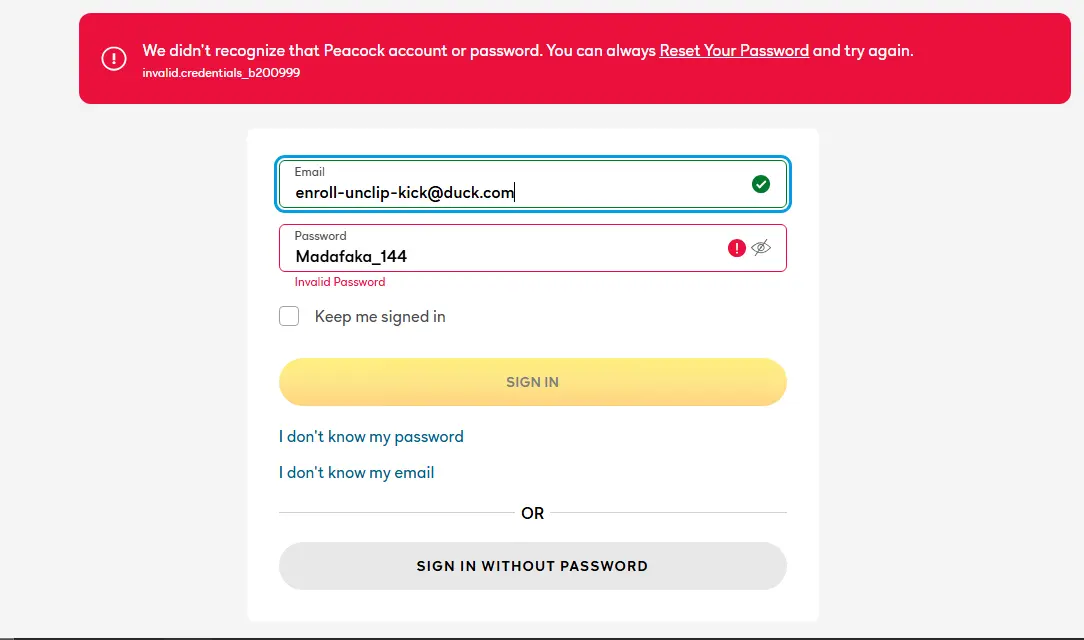This screenshot has width=1084, height=640.
Task: Click the 'Password' field label
Action: (320, 236)
